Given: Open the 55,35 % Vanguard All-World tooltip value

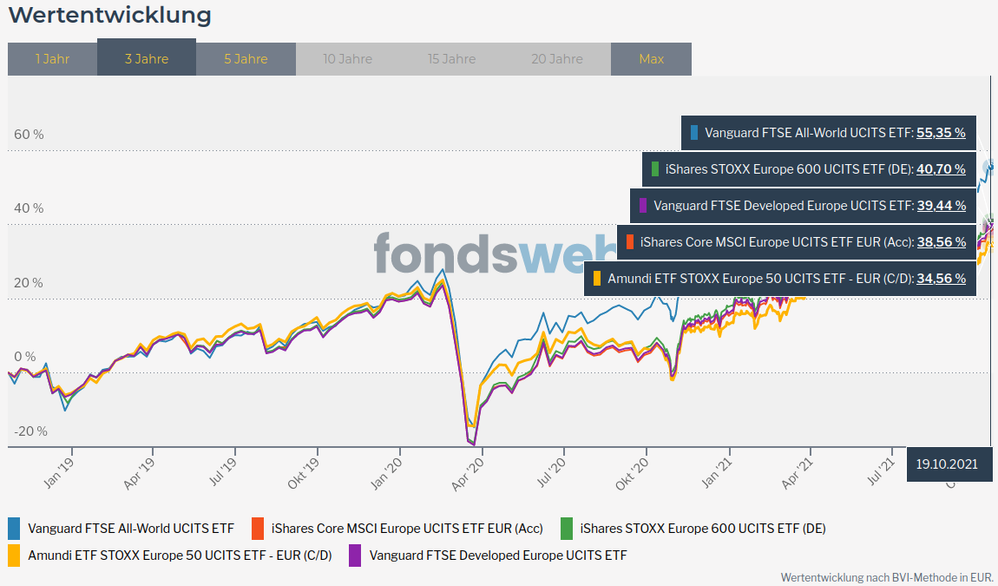Looking at the screenshot, I should [x=940, y=132].
